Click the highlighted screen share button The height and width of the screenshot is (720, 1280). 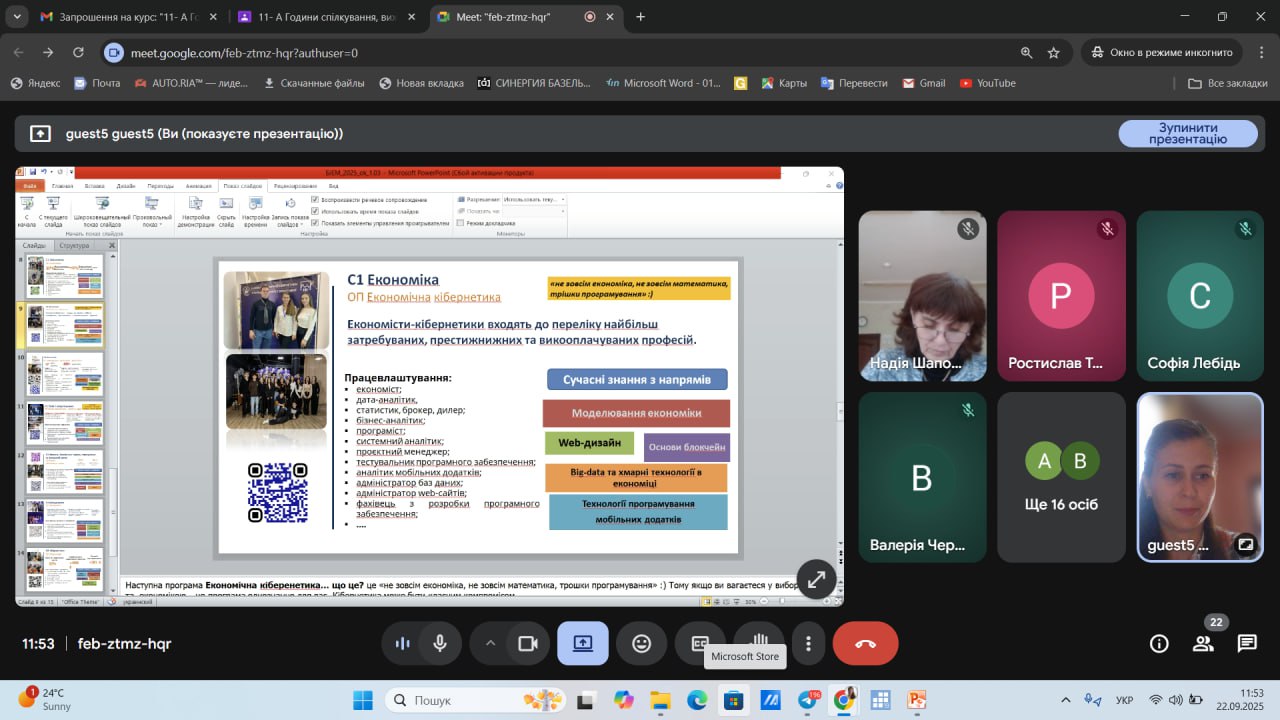583,644
